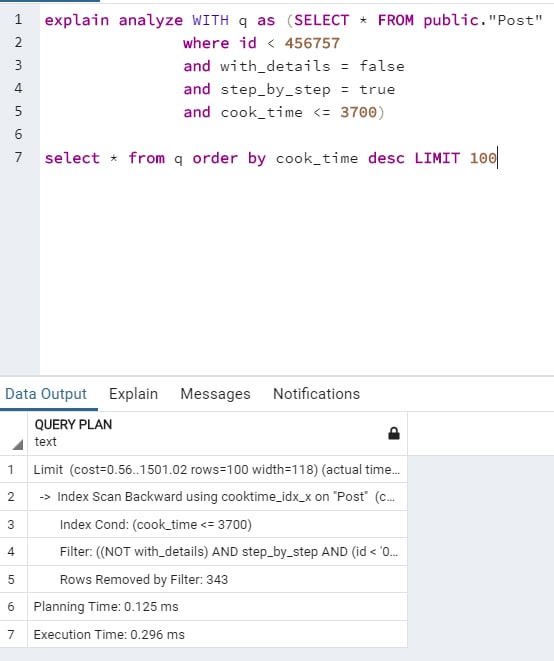The height and width of the screenshot is (661, 554).
Task: Click the number 456757 in the query
Action: coord(312,43)
